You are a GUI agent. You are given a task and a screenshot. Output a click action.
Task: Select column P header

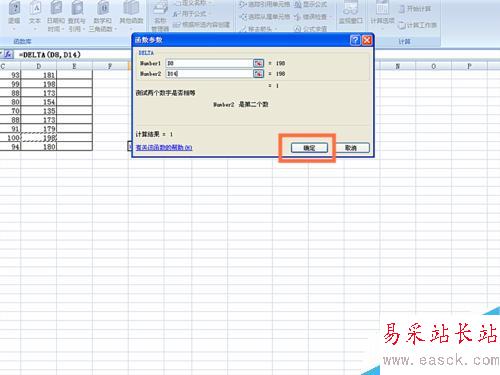(x=469, y=66)
